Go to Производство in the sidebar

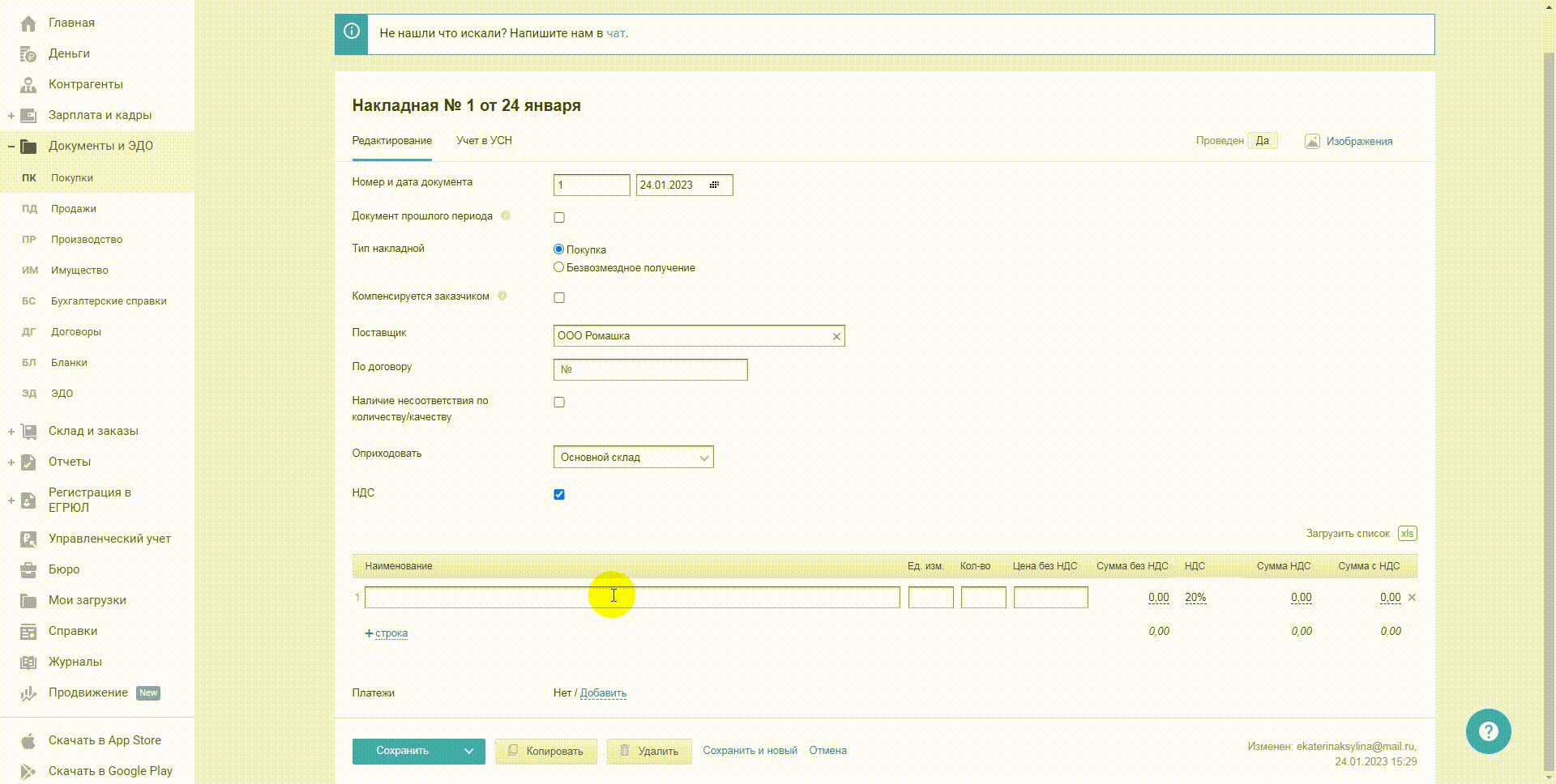(x=87, y=240)
